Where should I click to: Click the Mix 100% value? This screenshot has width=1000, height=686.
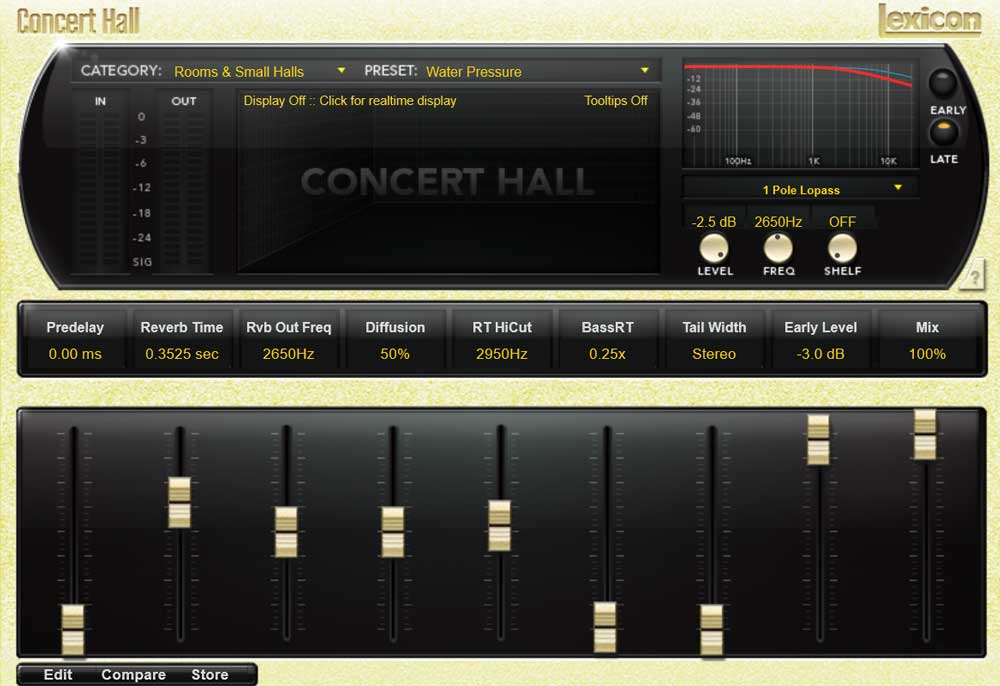coord(927,354)
